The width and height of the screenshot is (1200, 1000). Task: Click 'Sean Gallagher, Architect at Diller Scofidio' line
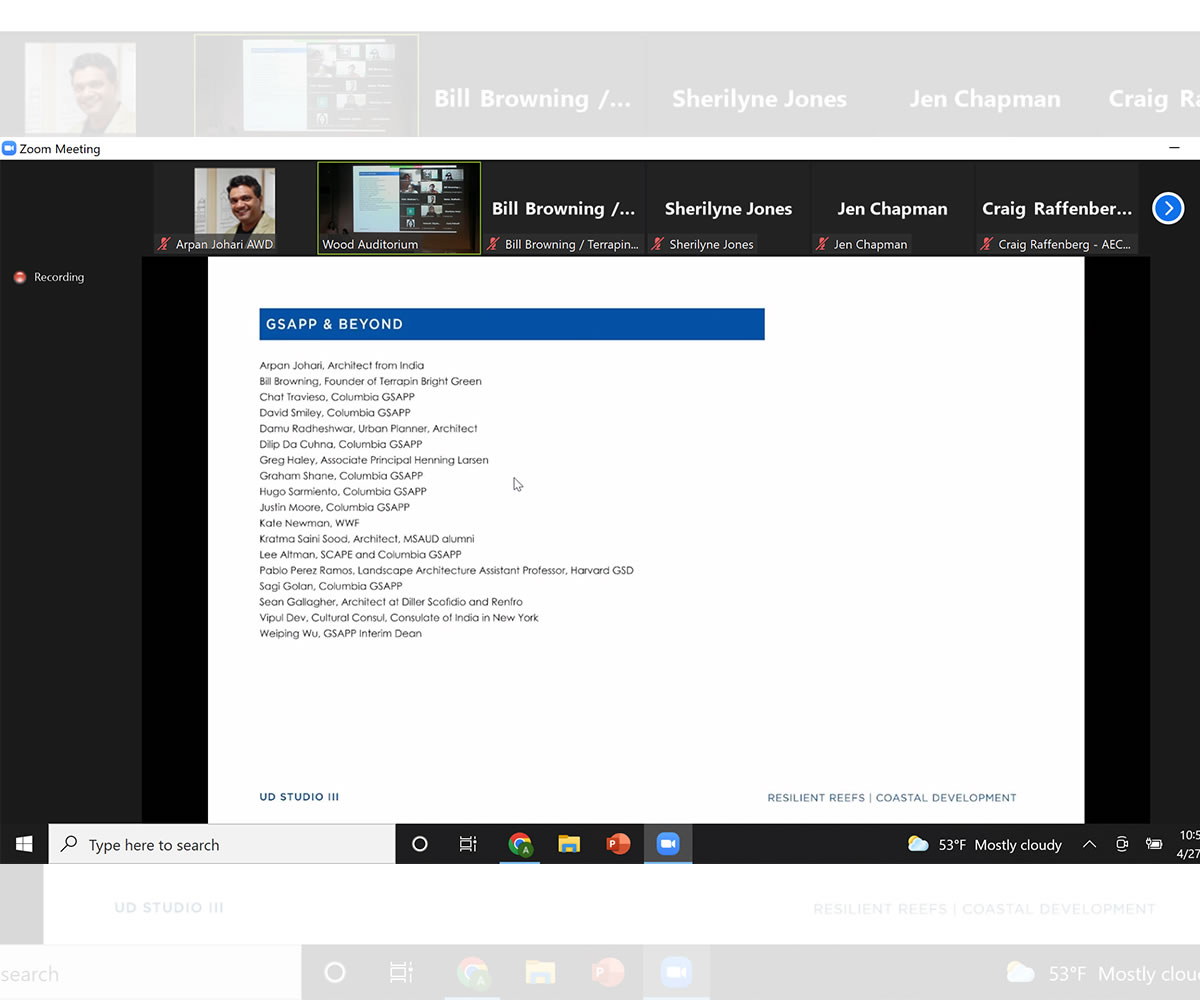tap(391, 602)
